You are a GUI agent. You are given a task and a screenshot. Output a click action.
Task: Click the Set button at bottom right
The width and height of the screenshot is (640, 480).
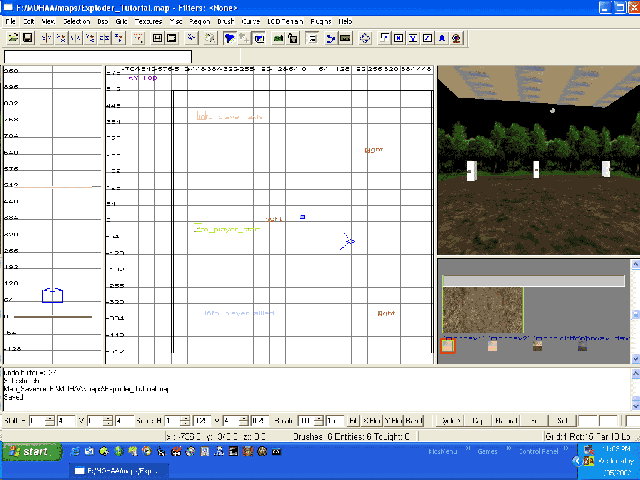[x=562, y=421]
